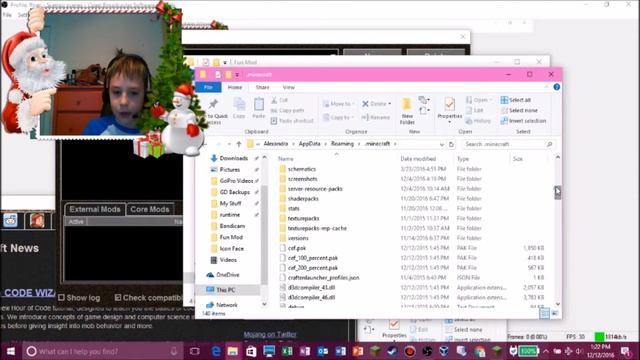Select OneDrive in navigation pane

(x=228, y=275)
